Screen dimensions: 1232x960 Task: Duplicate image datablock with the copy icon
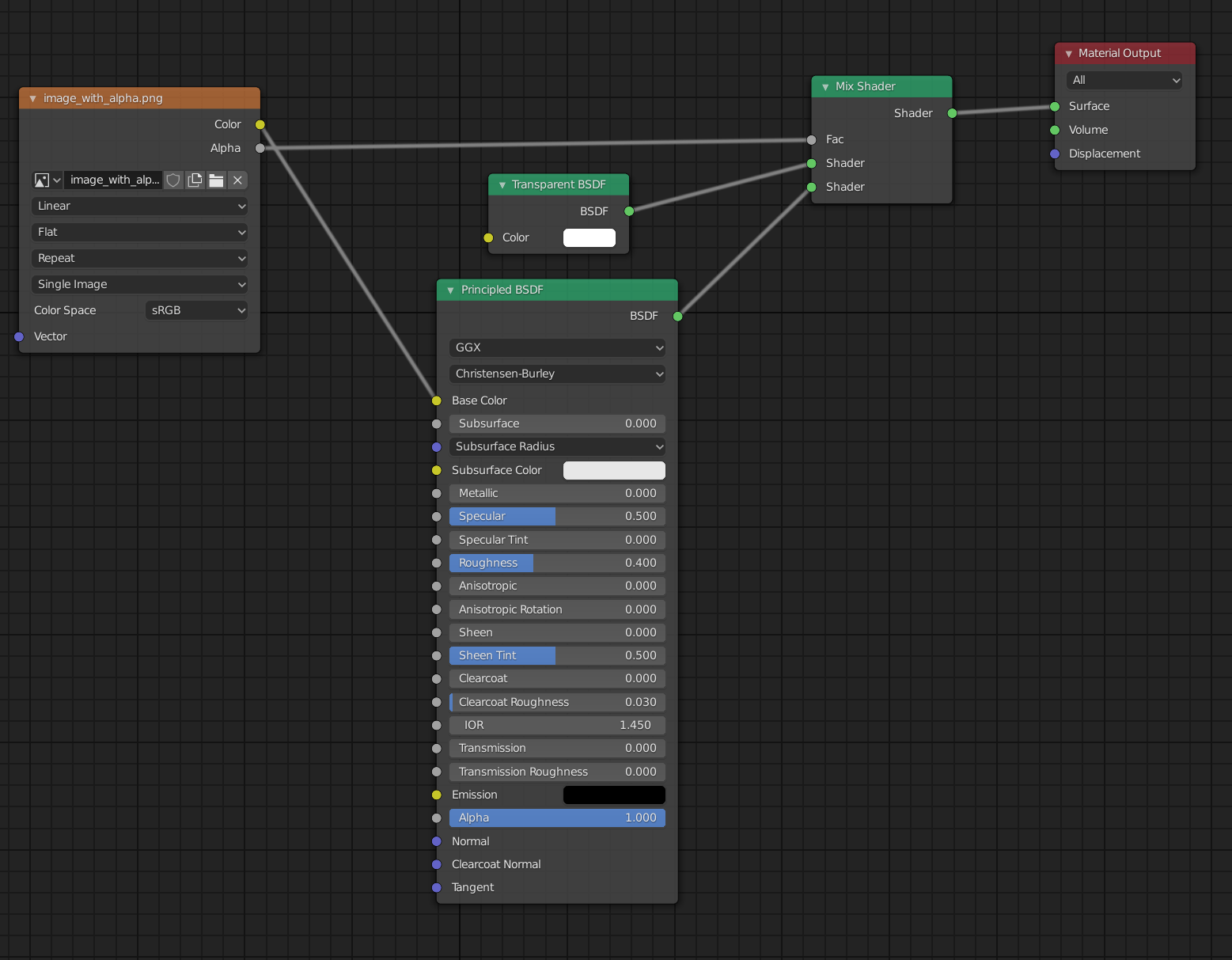(x=195, y=180)
